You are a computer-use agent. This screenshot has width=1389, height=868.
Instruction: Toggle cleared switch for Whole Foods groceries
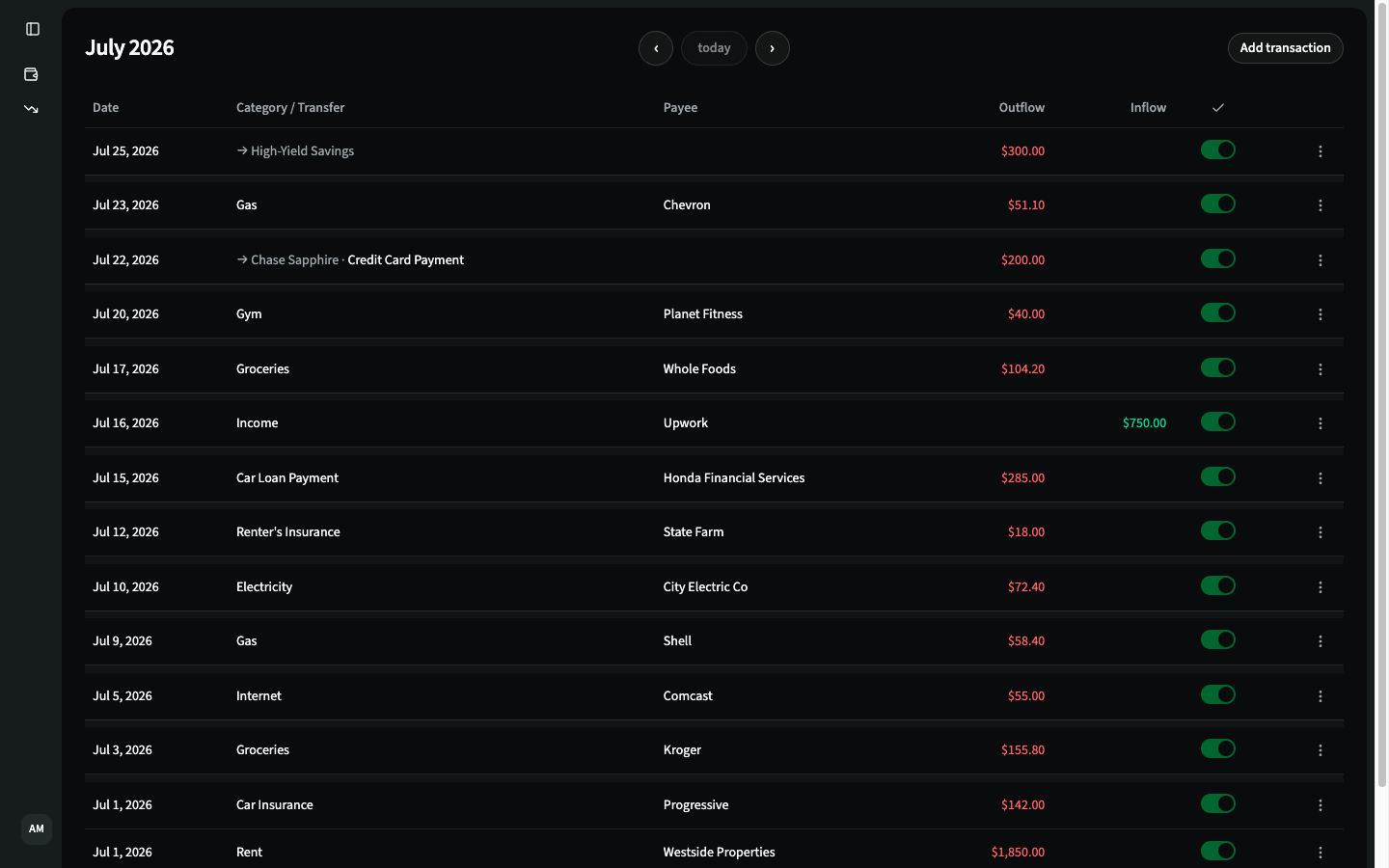1218,367
